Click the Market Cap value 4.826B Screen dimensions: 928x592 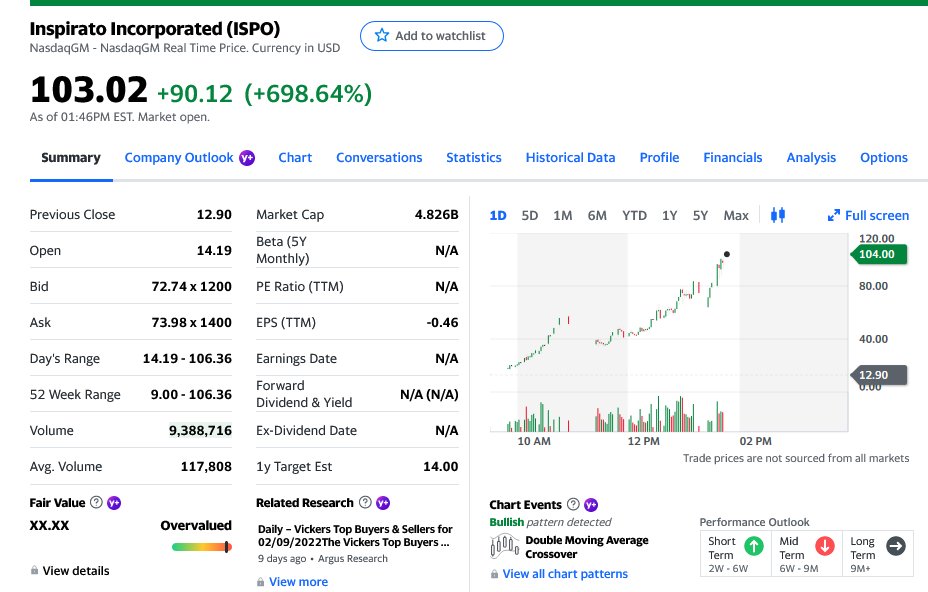(437, 214)
